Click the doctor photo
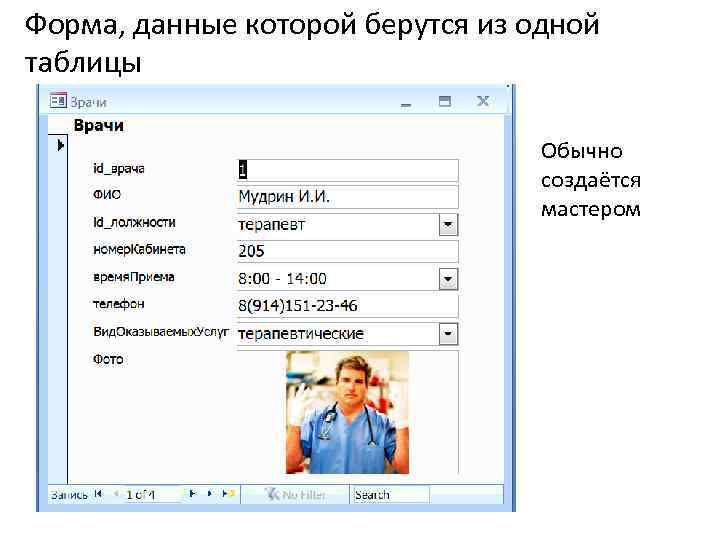This screenshot has width=720, height=540. tap(347, 412)
